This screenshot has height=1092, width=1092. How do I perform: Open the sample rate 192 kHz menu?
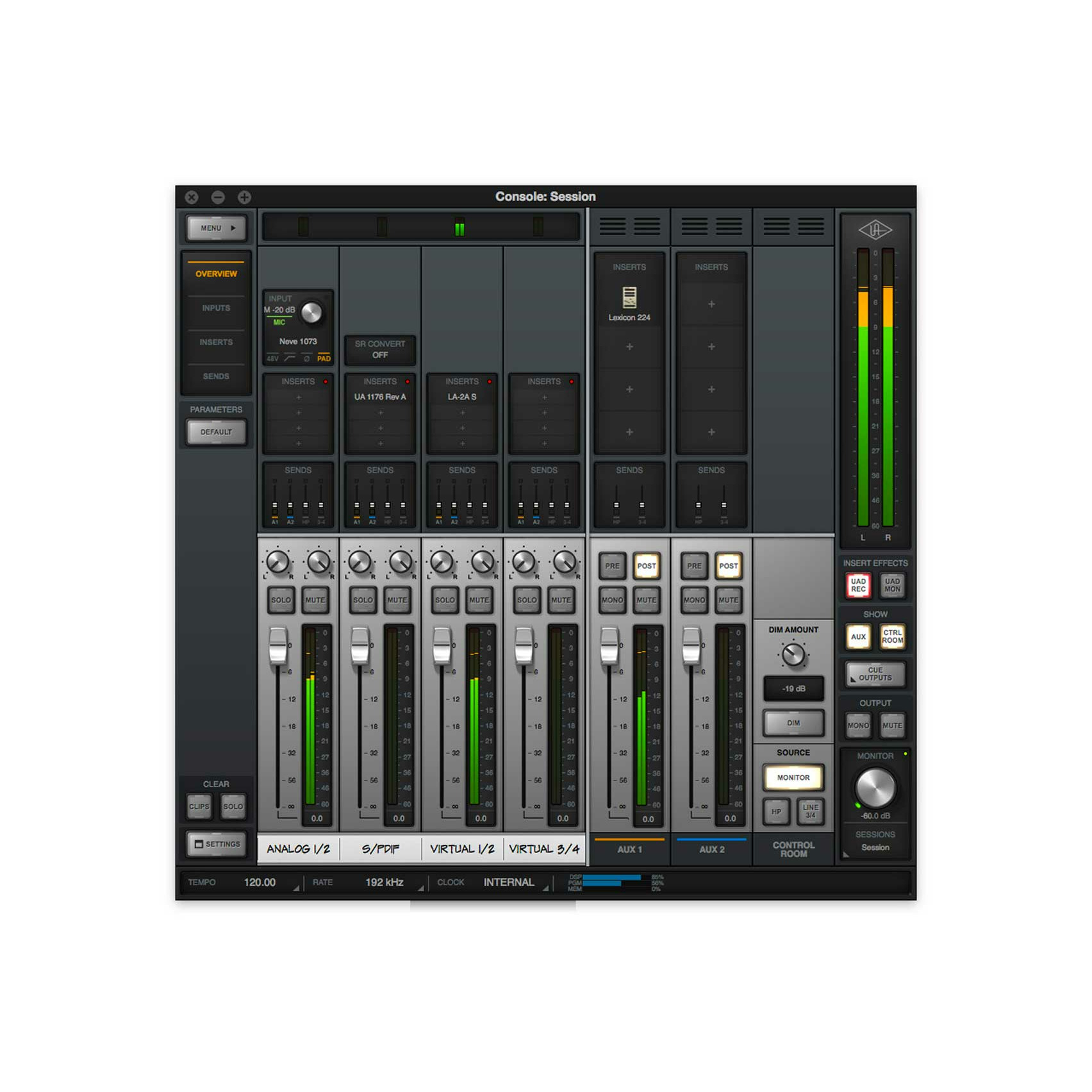click(x=385, y=882)
